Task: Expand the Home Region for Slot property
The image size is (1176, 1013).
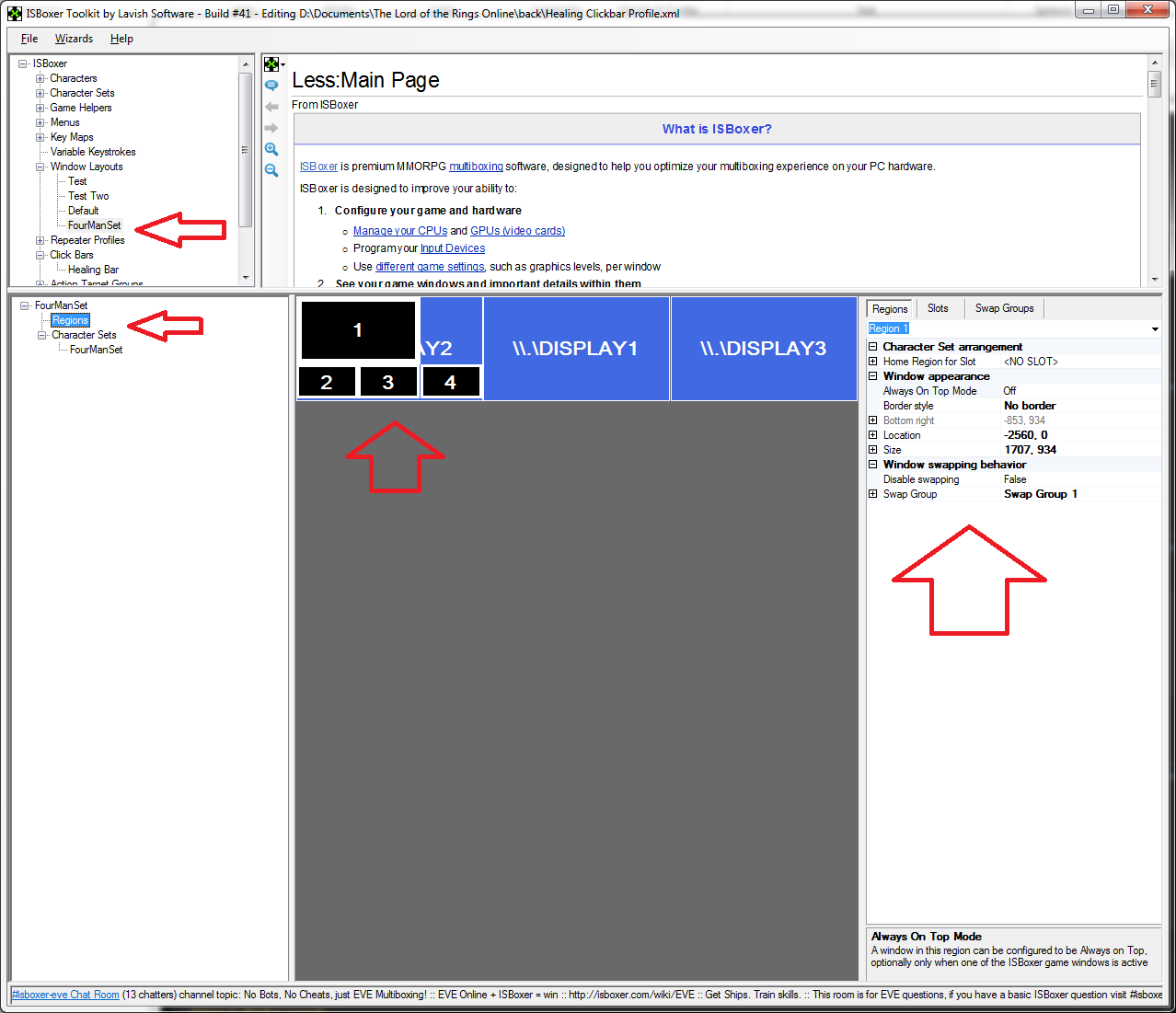Action: [873, 362]
